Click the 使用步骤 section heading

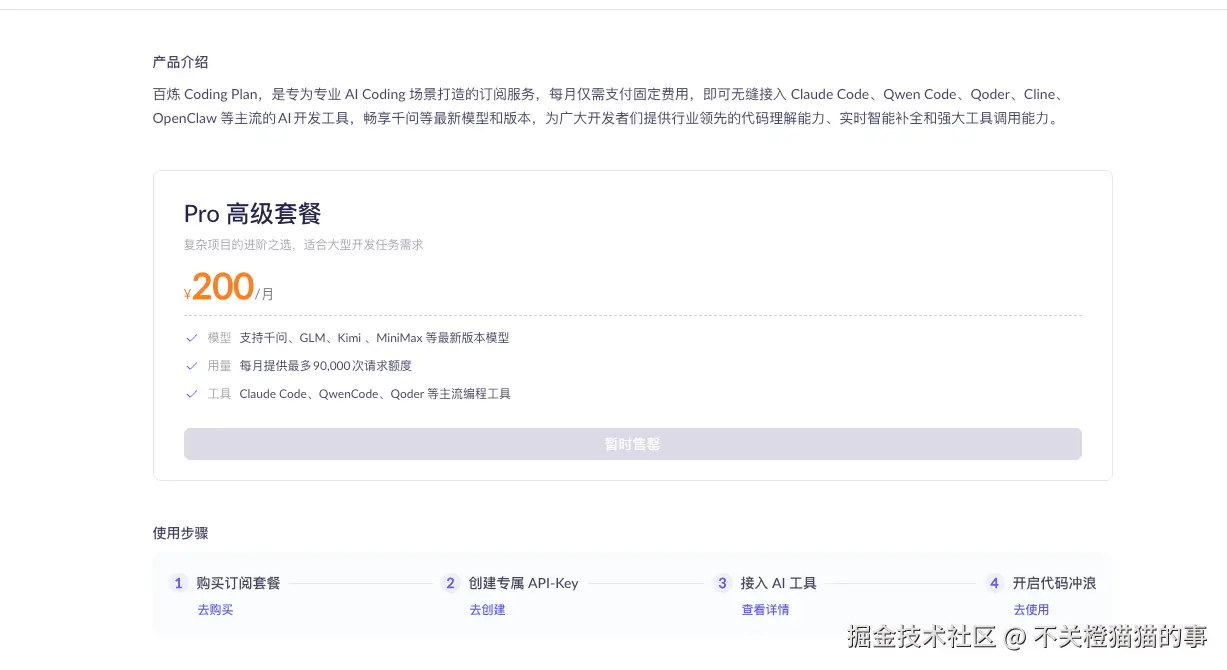[180, 533]
